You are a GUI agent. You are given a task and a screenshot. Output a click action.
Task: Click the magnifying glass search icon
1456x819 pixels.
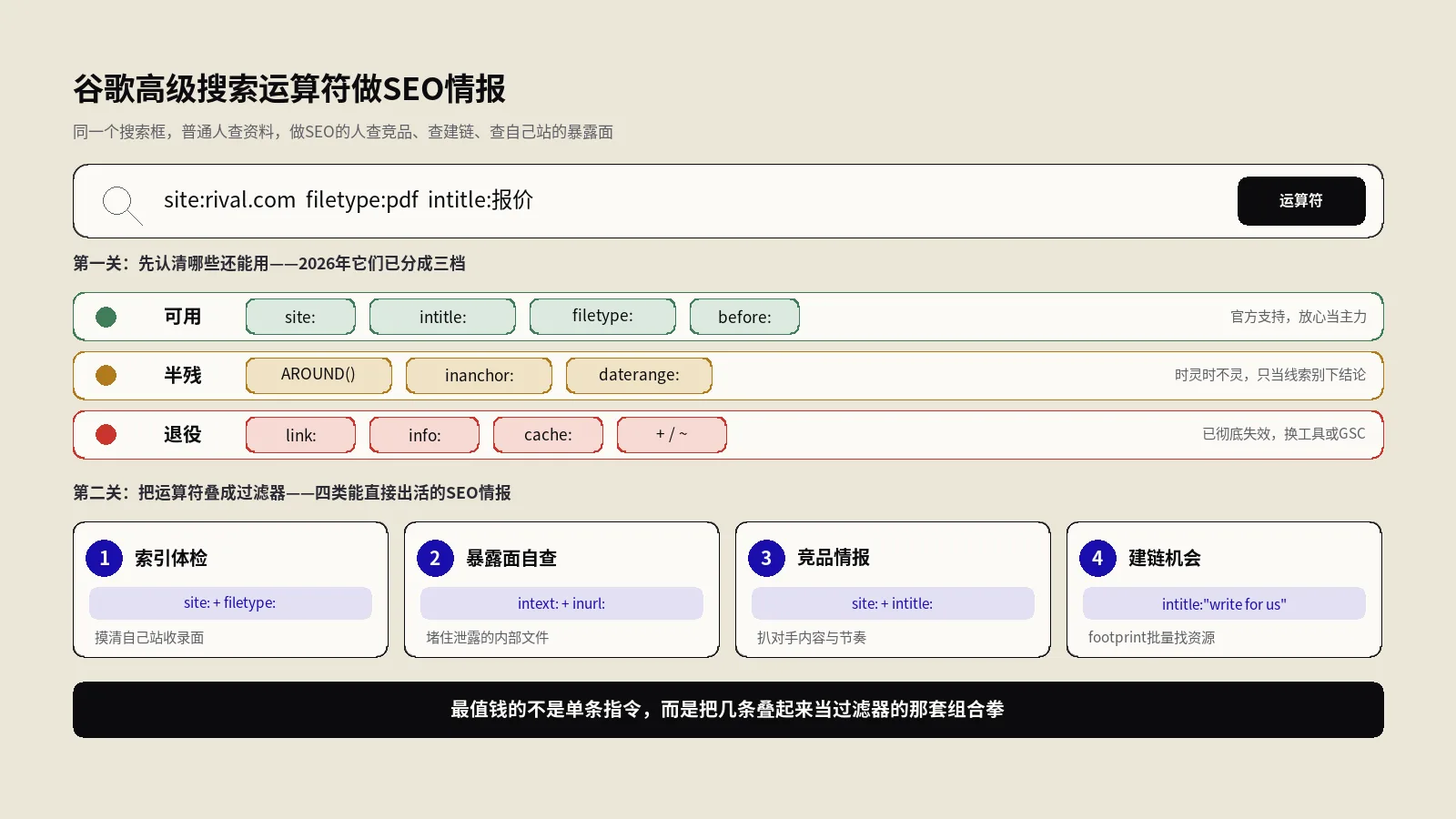[122, 205]
